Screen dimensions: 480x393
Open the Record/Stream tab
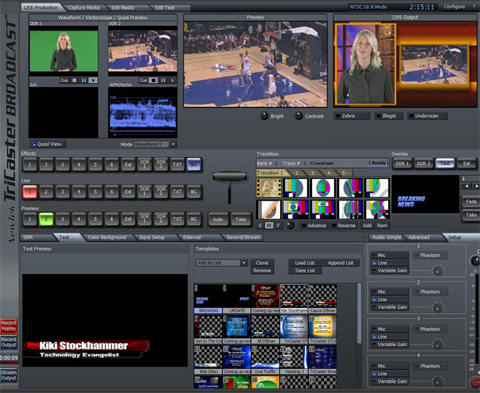click(x=243, y=237)
